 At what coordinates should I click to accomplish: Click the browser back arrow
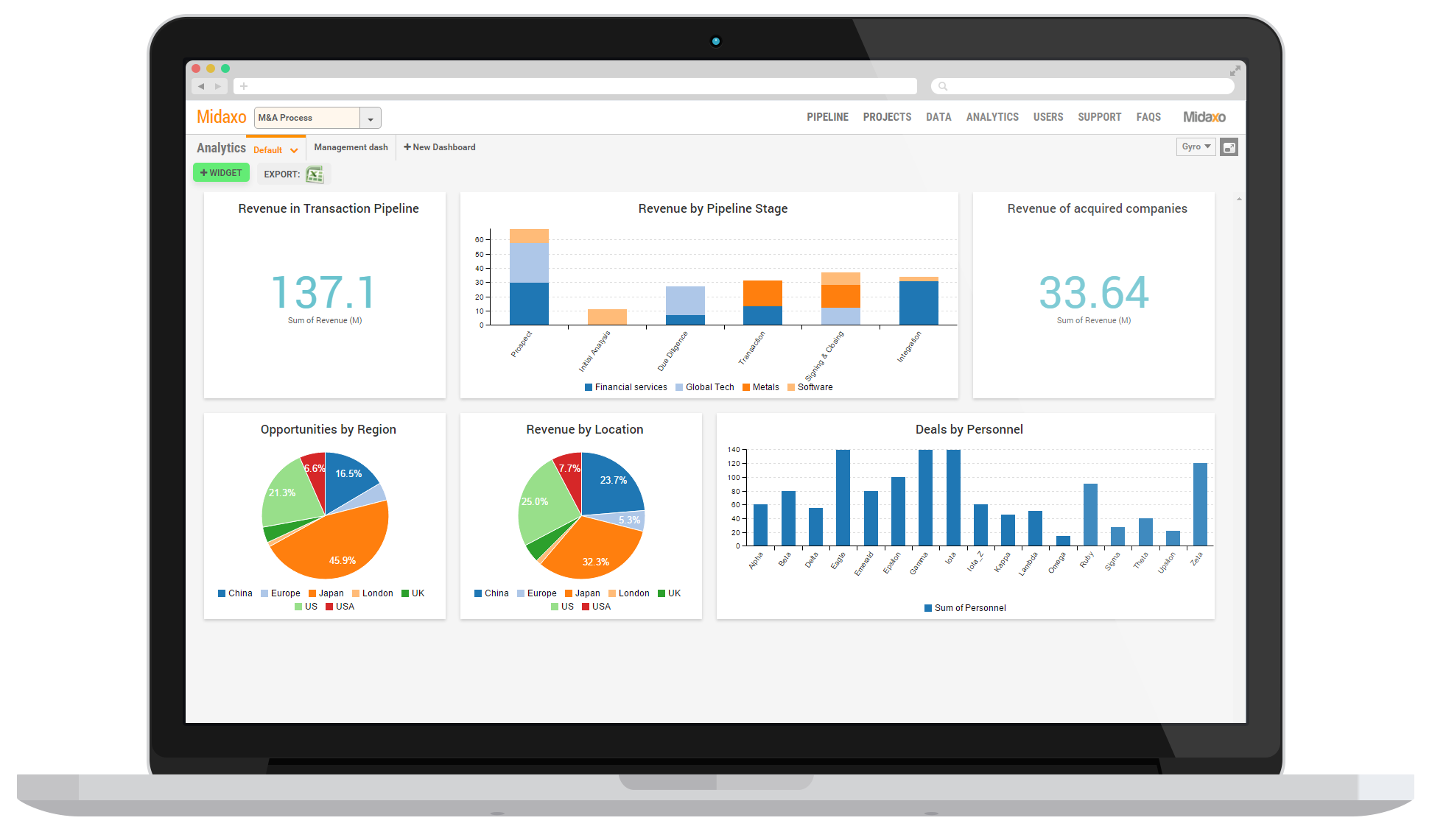pyautogui.click(x=201, y=86)
